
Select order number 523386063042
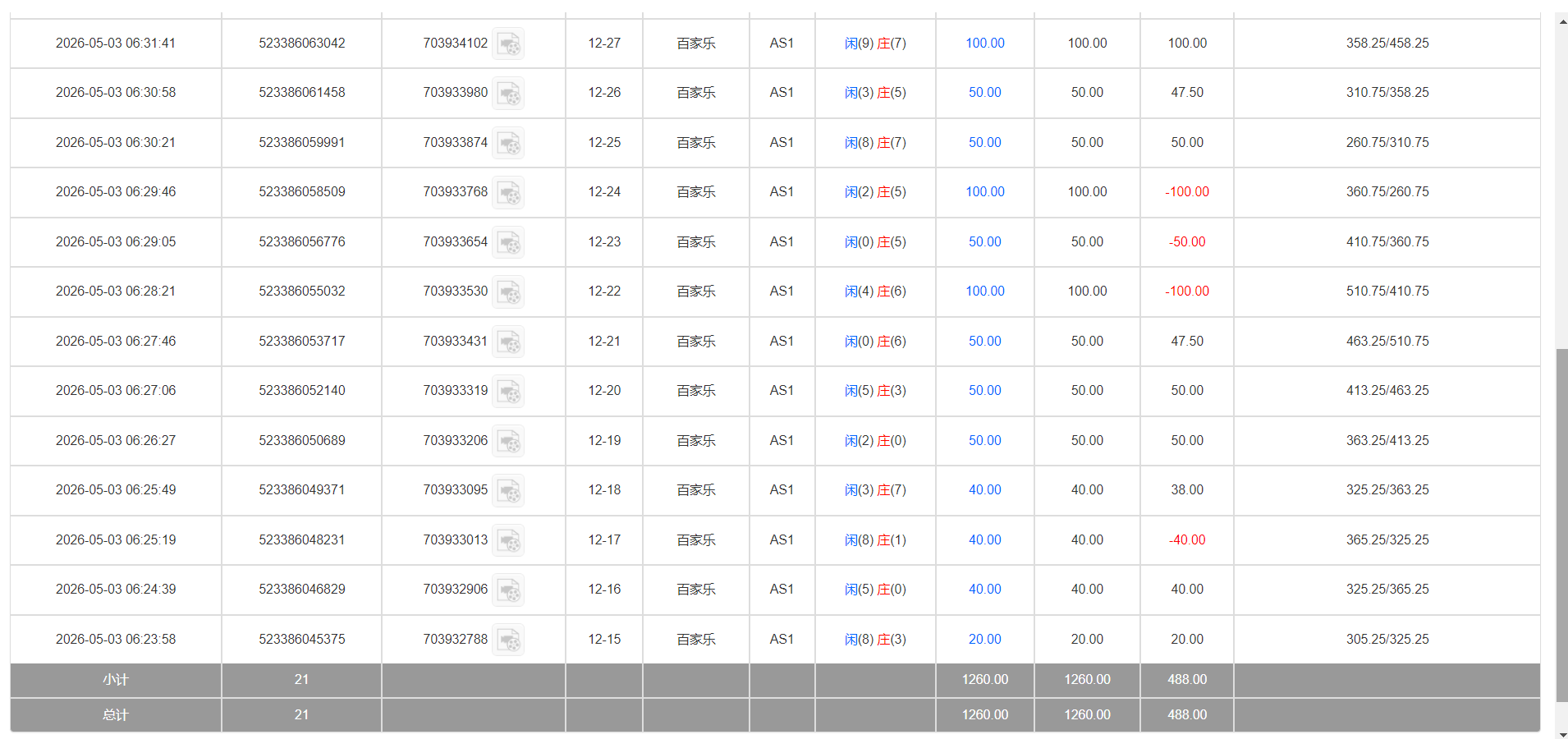pyautogui.click(x=302, y=43)
